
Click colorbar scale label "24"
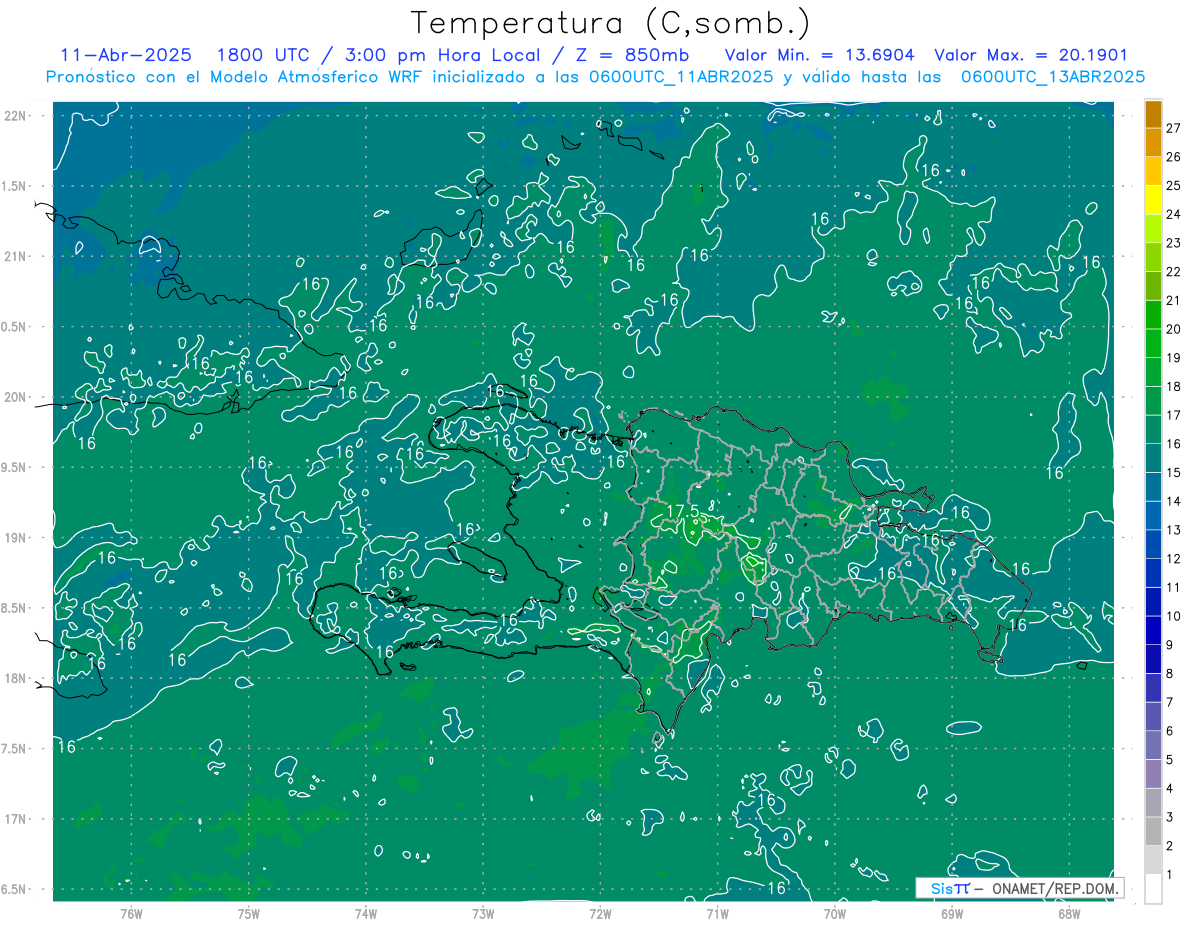pos(1173,214)
